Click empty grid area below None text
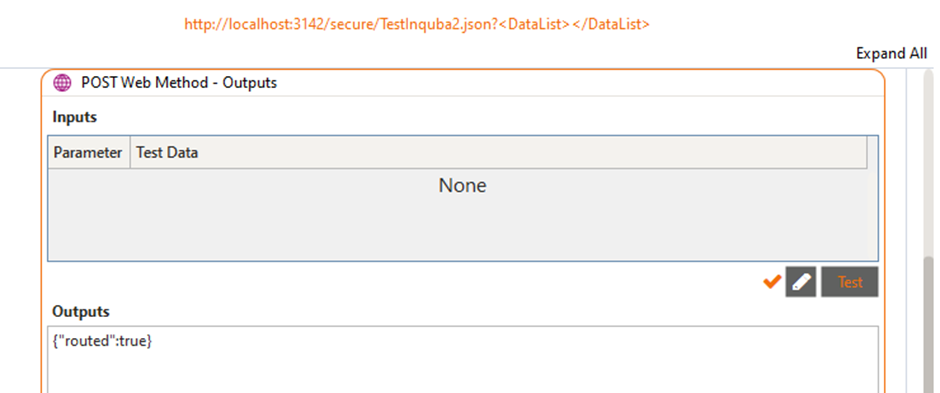 point(462,231)
